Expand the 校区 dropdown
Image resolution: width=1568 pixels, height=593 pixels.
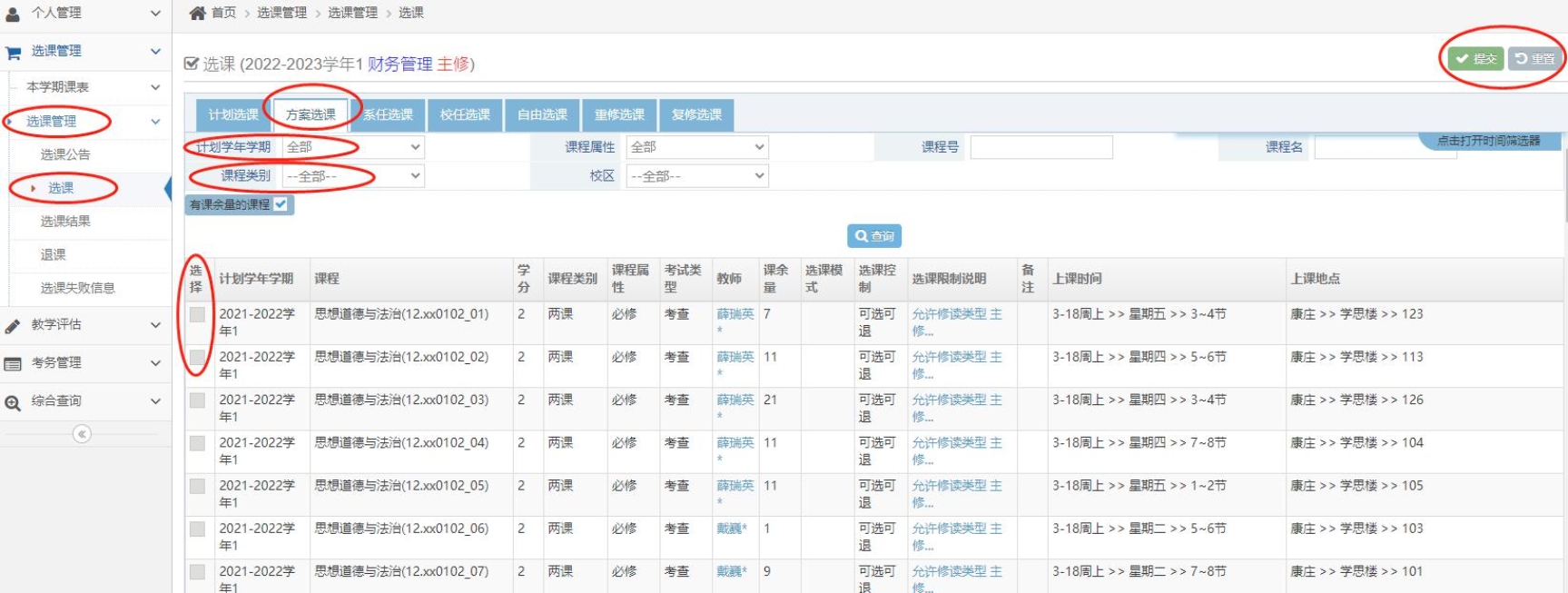point(696,176)
